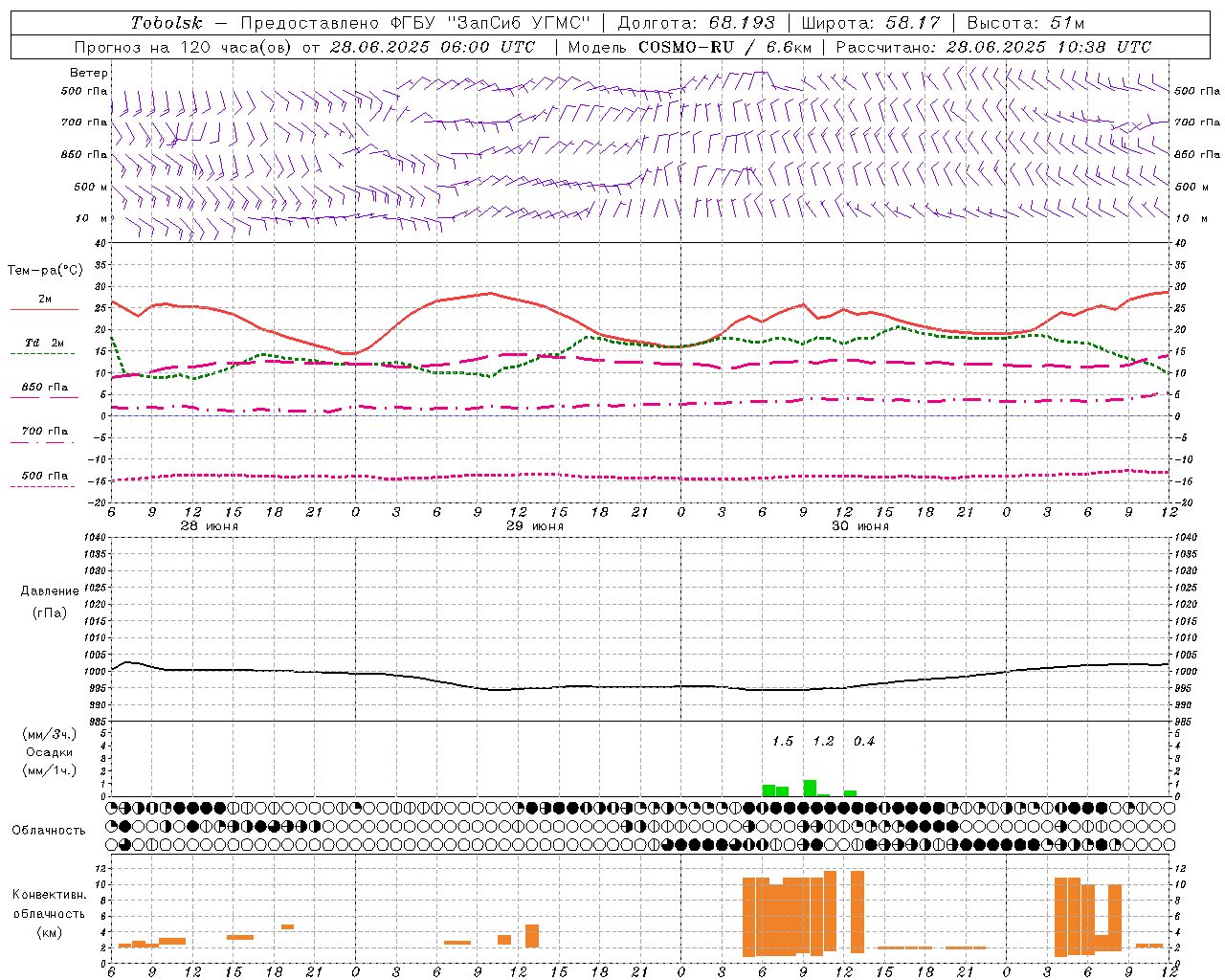
Task: Click the tallest green precipitation bar
Action: pos(810,789)
